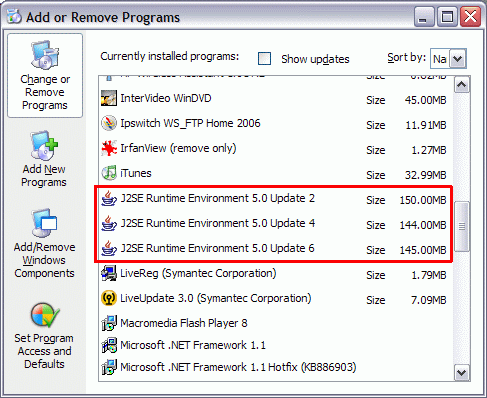Enable the Show updates checkbox

tap(264, 59)
